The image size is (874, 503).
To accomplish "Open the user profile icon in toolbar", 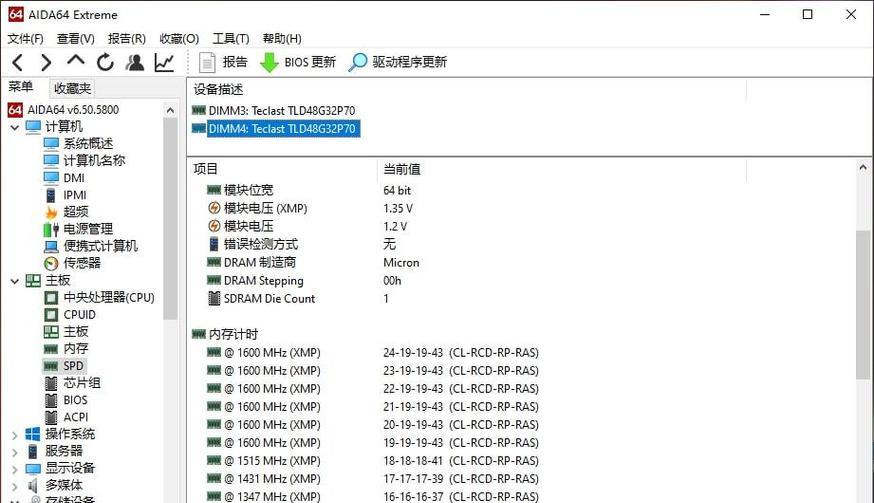I will point(134,62).
